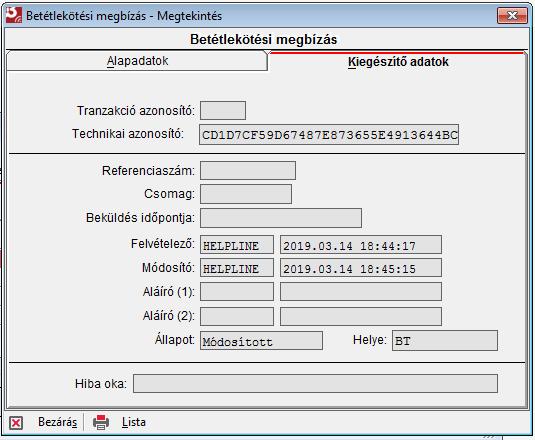Click the Csomag field
Viewport: 535px width, 440px height.
coord(246,194)
